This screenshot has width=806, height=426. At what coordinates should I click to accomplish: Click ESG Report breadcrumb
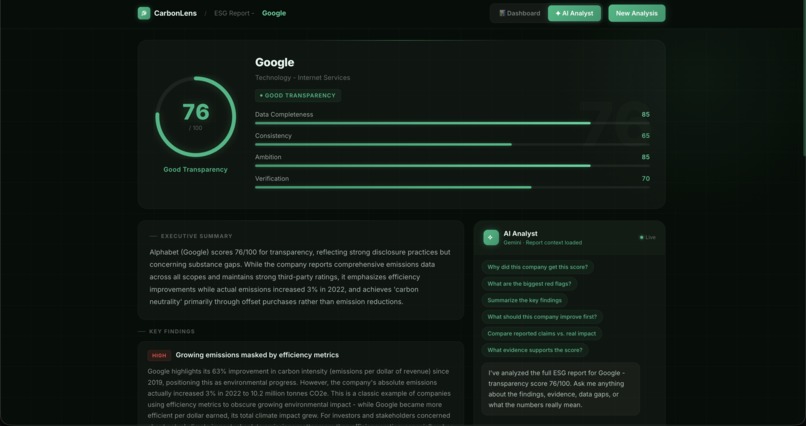[x=232, y=13]
